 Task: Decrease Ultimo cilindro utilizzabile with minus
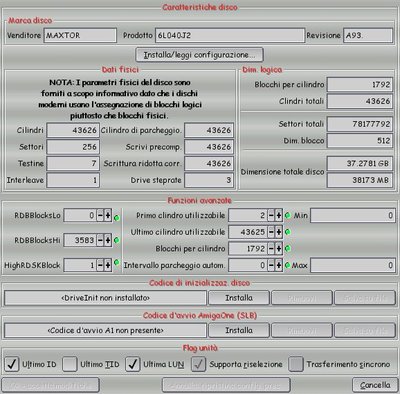271,232
